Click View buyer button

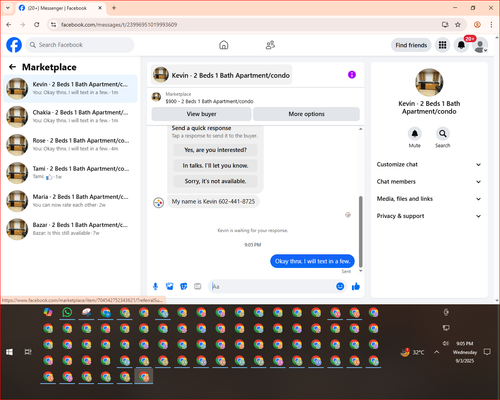(201, 114)
